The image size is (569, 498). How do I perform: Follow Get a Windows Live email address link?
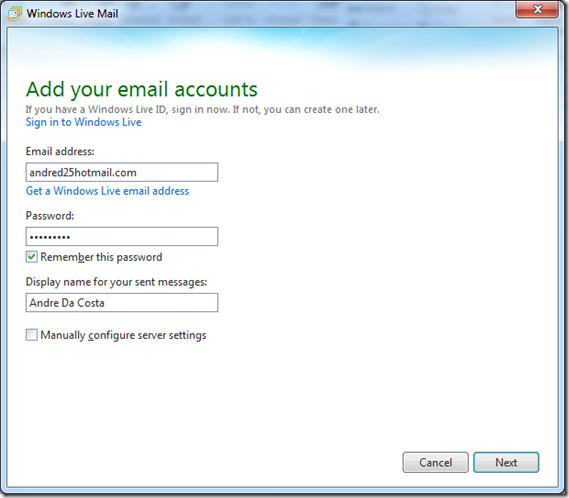pos(107,191)
